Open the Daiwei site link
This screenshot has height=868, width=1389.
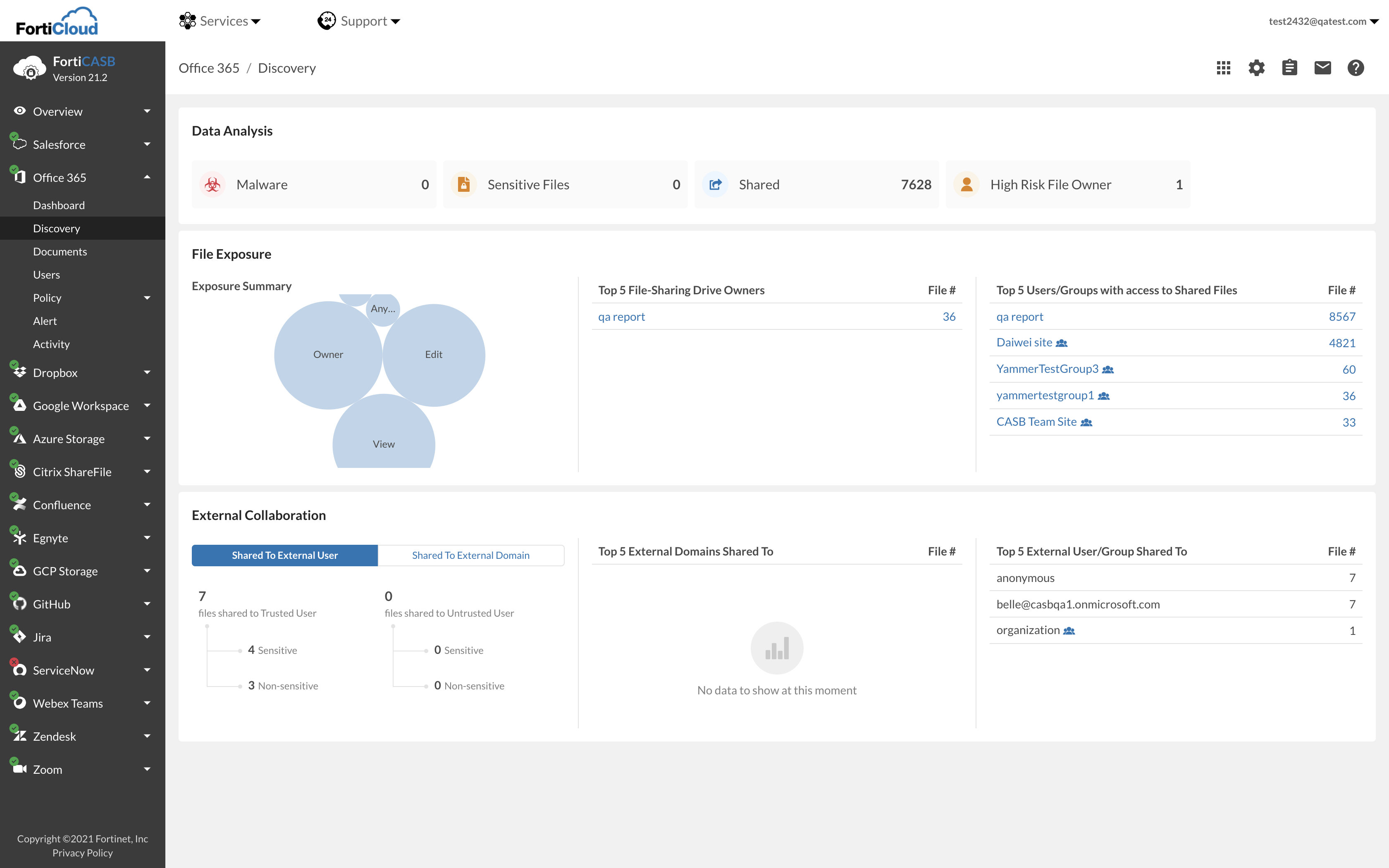pyautogui.click(x=1024, y=343)
